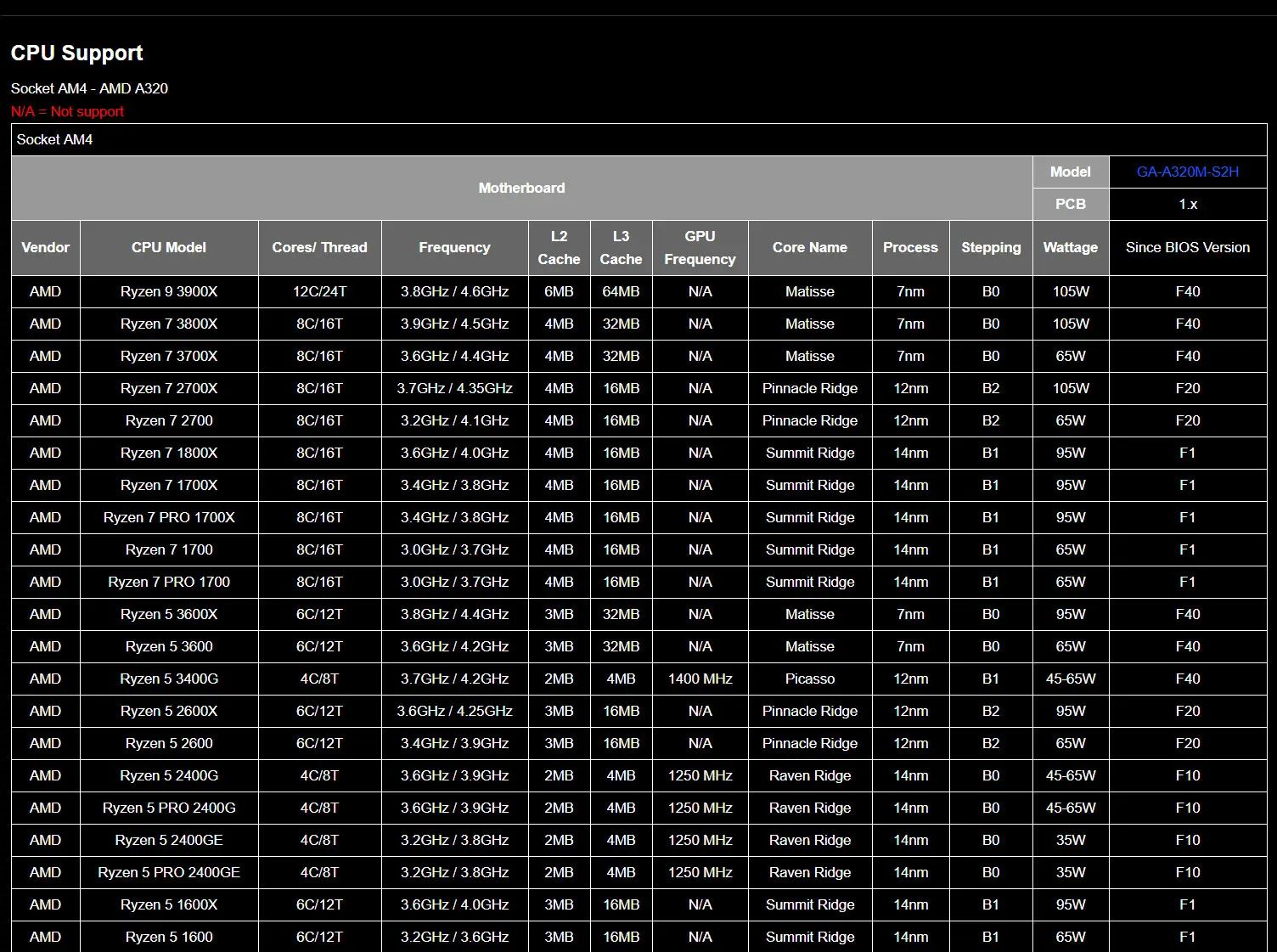Image resolution: width=1277 pixels, height=952 pixels.
Task: Select the Ryzen 5 1600X model cell
Action: click(x=169, y=904)
